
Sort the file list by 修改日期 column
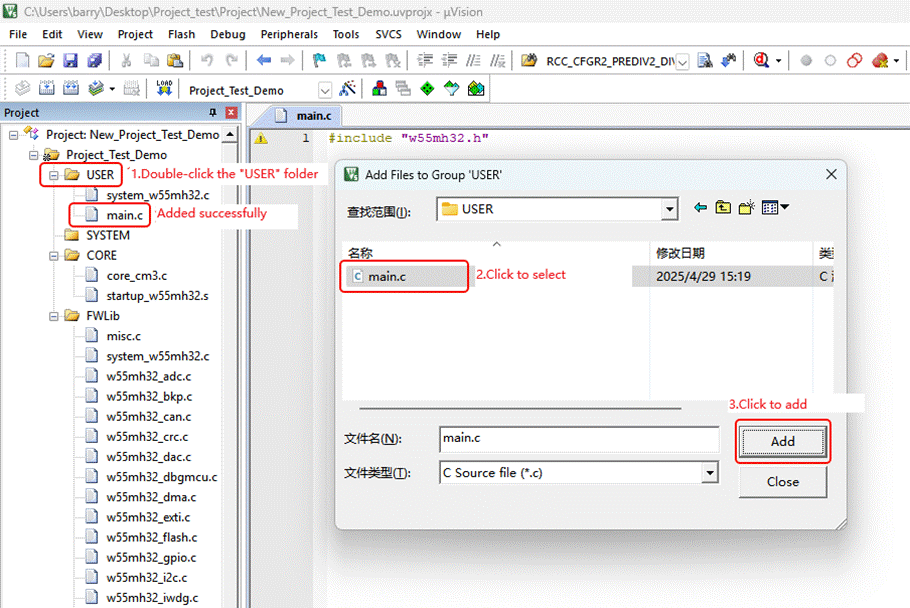730,254
